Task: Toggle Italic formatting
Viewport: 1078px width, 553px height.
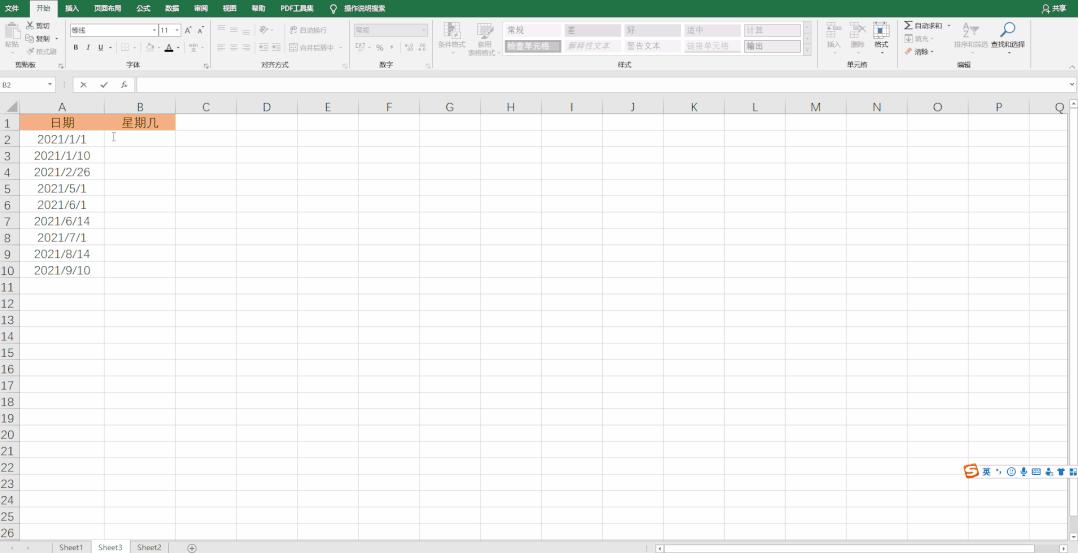Action: [x=88, y=47]
